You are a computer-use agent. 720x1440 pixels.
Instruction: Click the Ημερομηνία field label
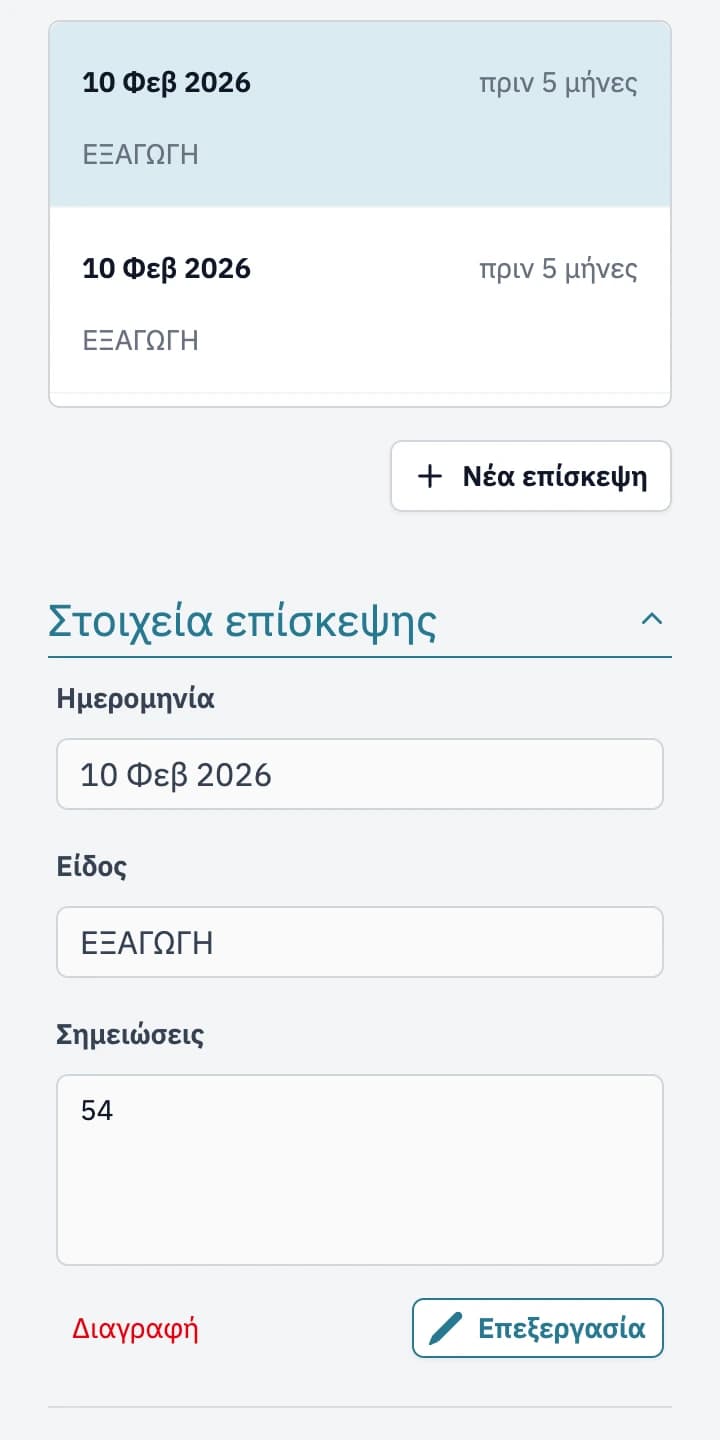pos(136,699)
